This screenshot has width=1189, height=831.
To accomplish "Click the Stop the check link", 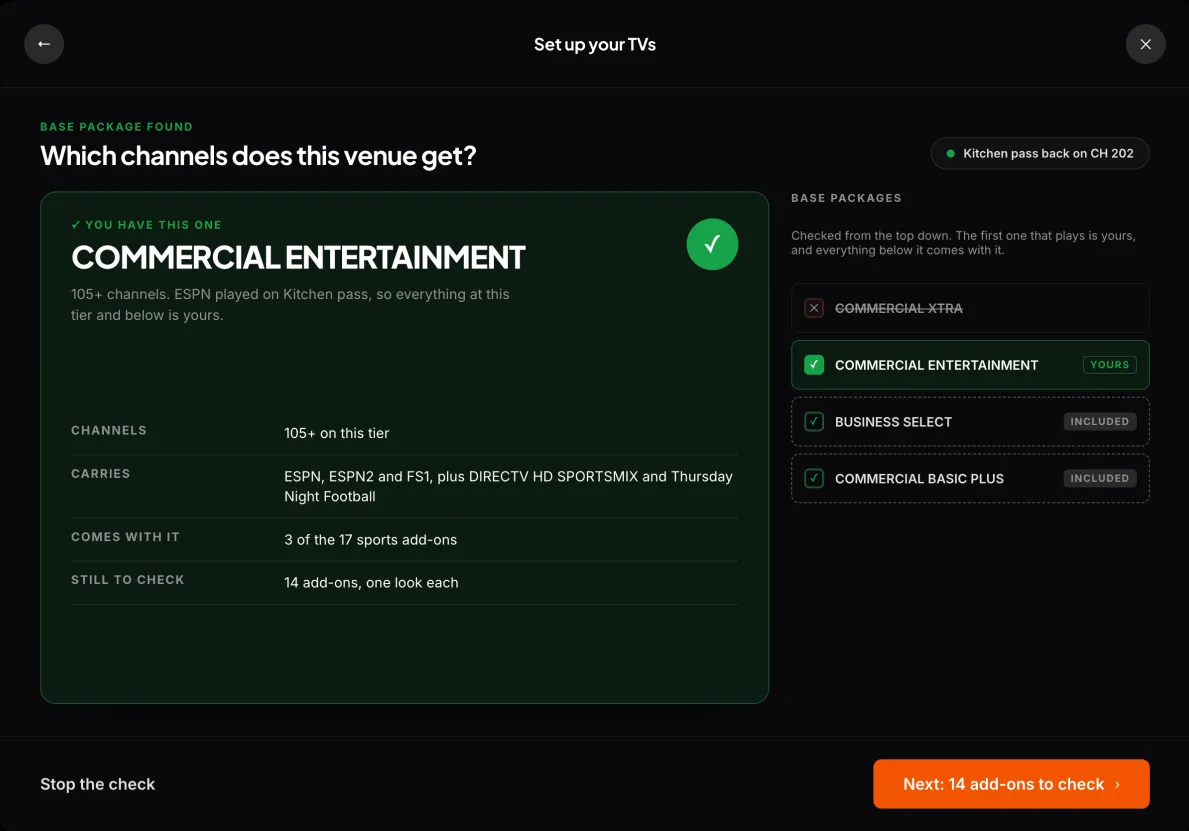I will (98, 784).
